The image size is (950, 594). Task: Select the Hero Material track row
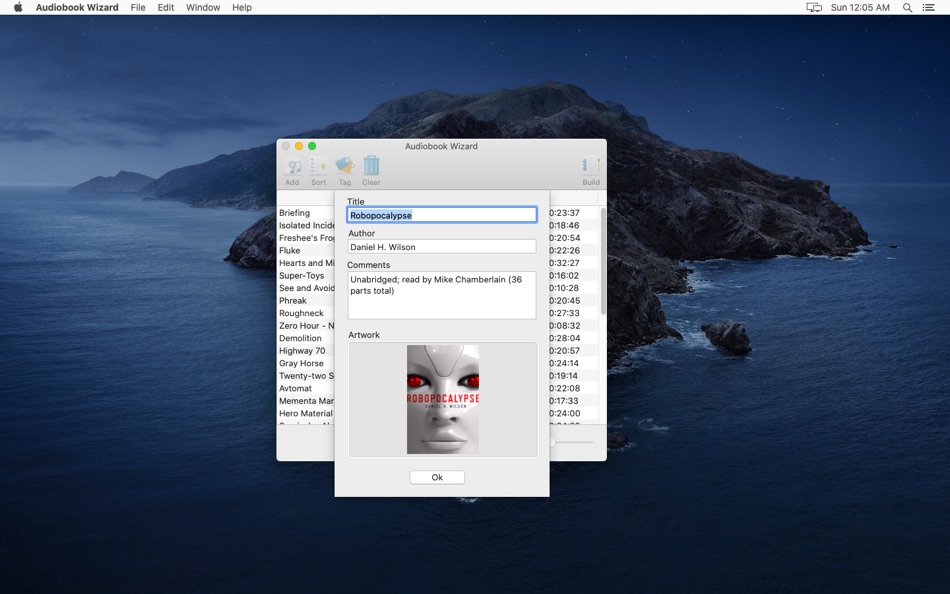[306, 413]
